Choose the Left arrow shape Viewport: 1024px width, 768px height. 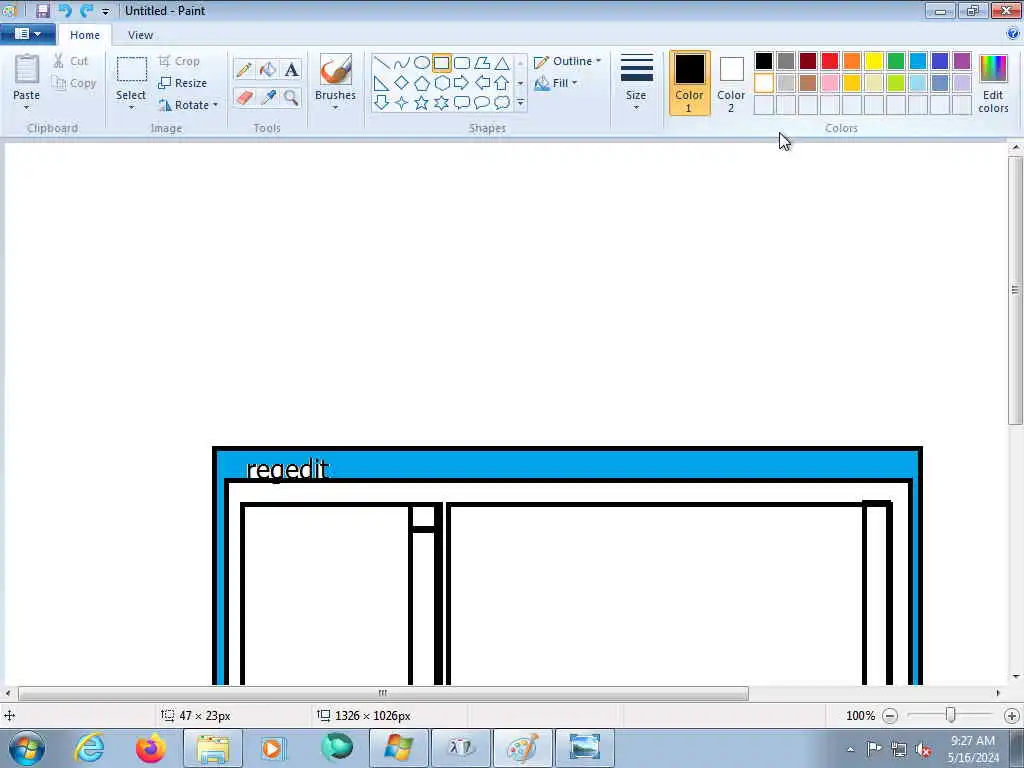pos(482,83)
